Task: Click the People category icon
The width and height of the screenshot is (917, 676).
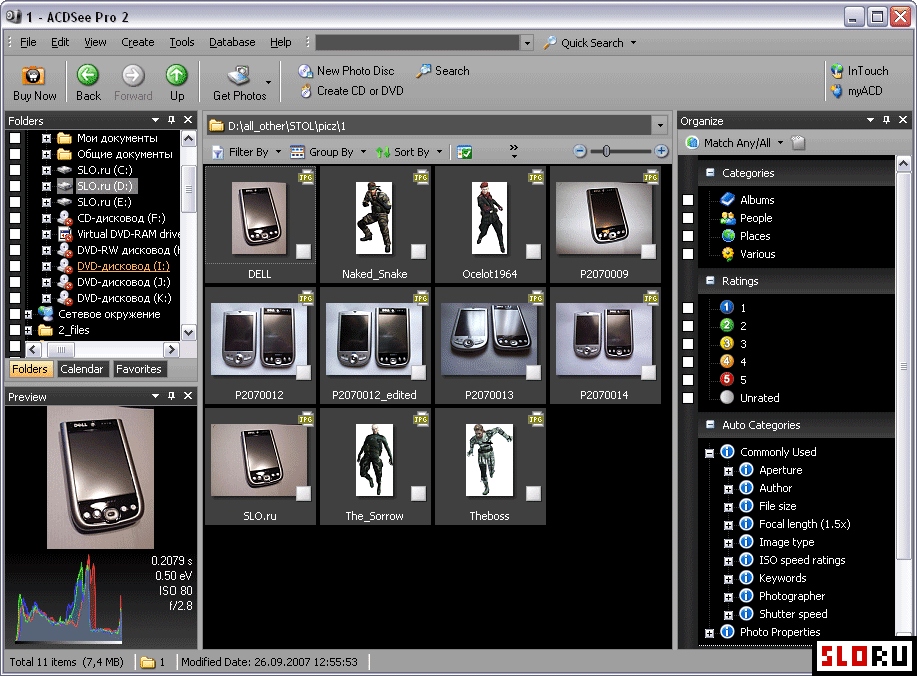Action: point(728,218)
